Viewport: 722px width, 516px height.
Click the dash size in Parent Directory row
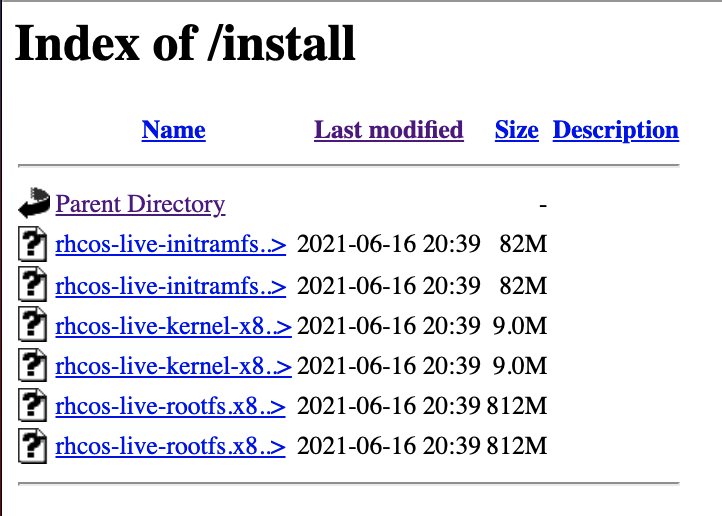click(543, 205)
